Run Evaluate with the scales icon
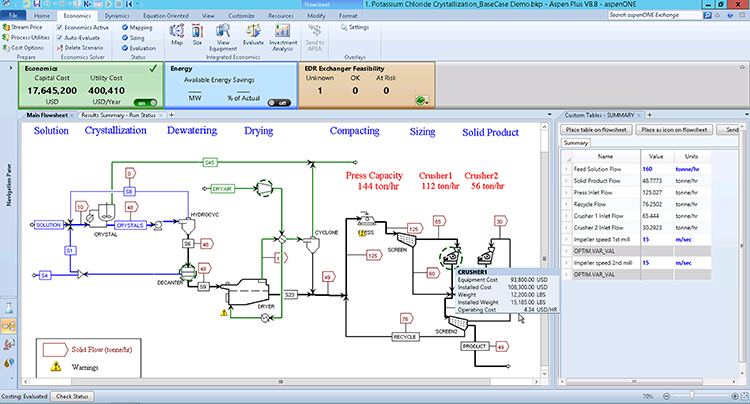This screenshot has width=750, height=404. (x=253, y=35)
